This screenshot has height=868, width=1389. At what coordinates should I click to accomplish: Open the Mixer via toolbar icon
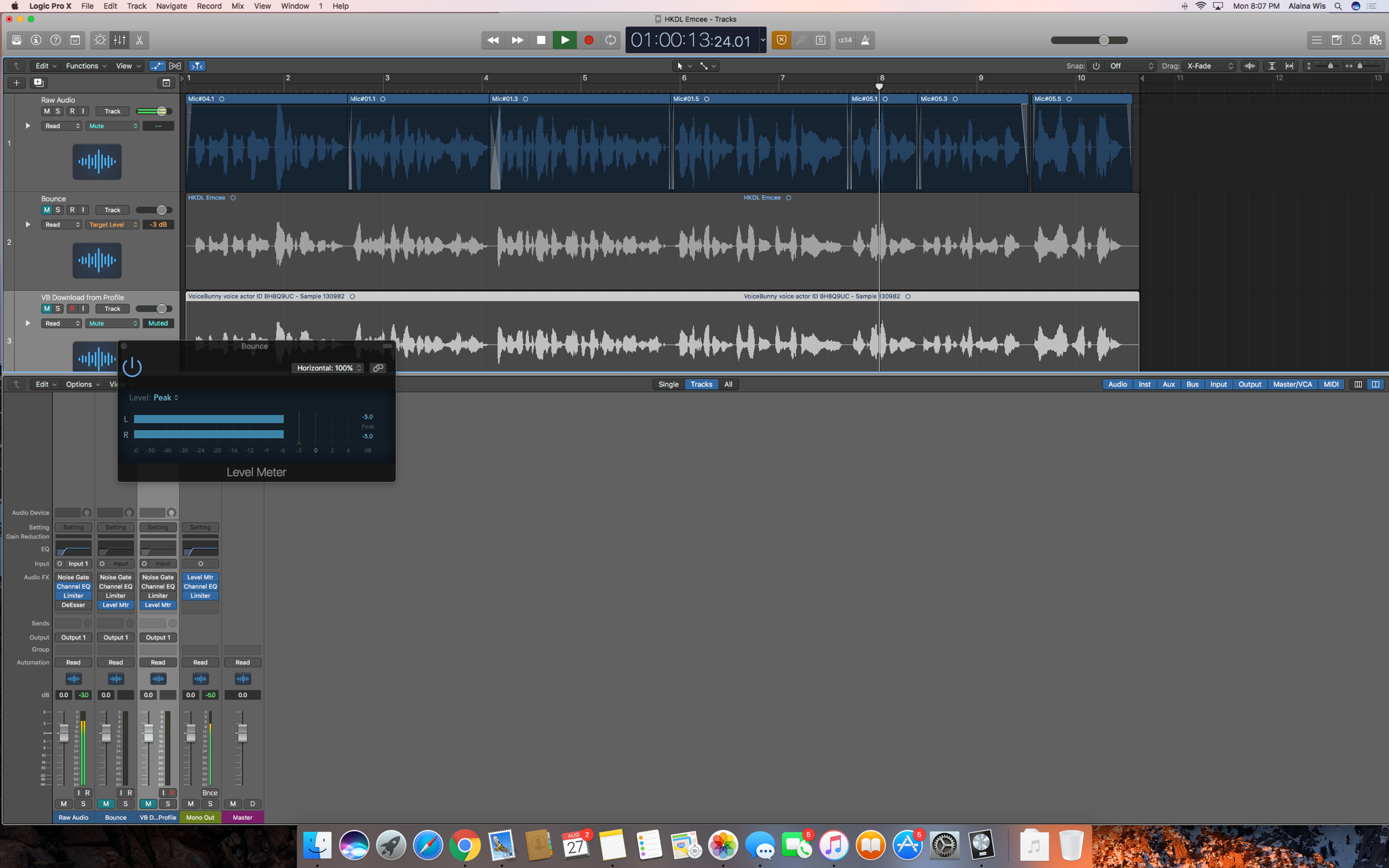(x=119, y=40)
